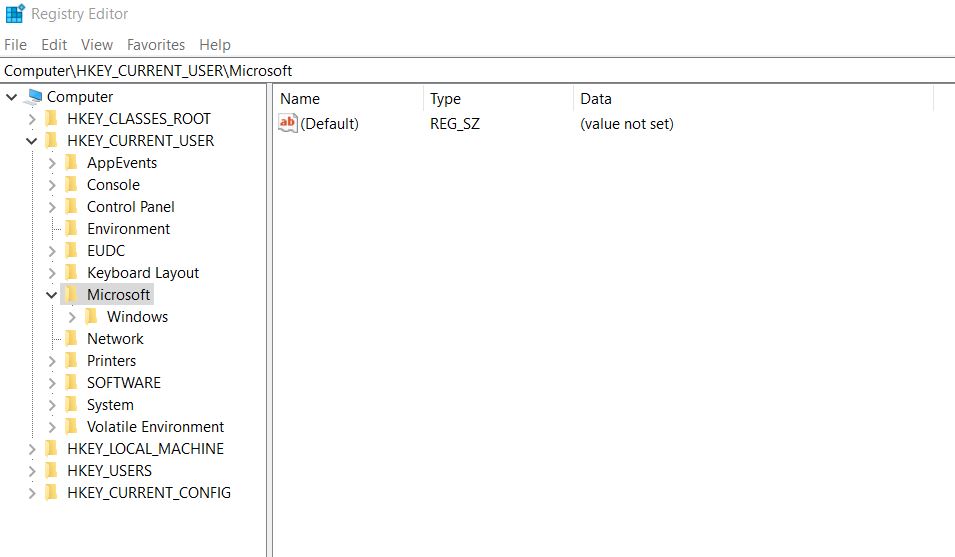955x557 pixels.
Task: Expand the Console key
Action: pos(52,185)
